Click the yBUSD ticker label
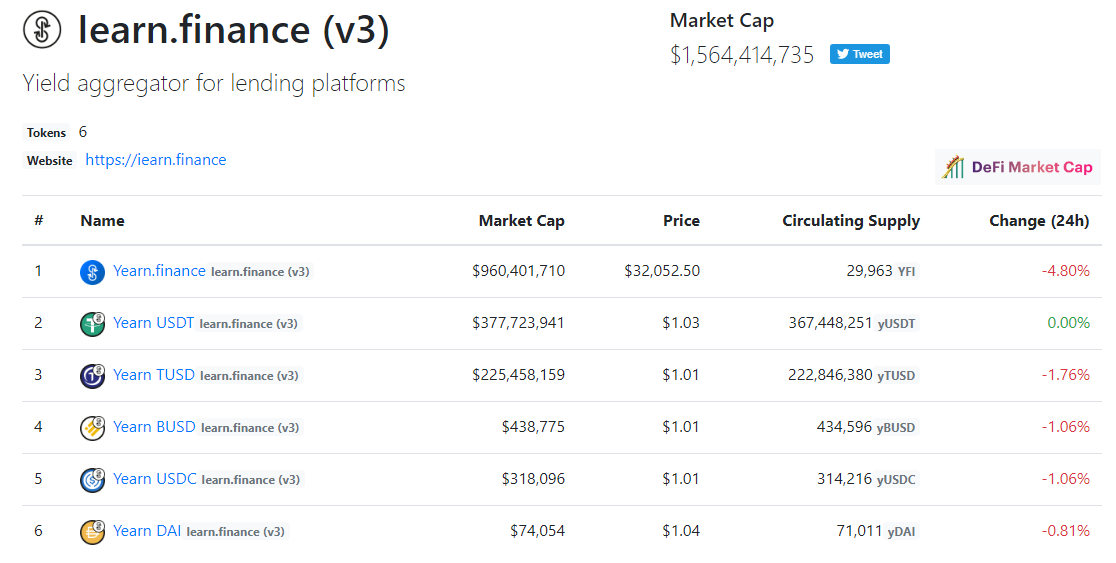Screen dimensions: 1116x563 [896, 428]
